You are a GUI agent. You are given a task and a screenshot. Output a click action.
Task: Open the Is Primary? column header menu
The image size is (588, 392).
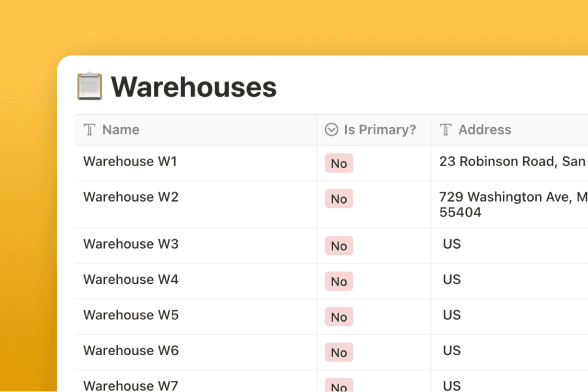[x=374, y=130]
